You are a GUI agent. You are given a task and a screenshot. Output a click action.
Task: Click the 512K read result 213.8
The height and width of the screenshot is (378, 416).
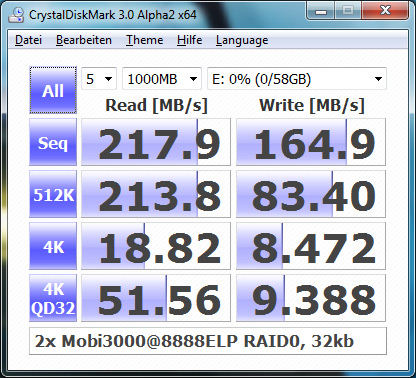(x=156, y=194)
